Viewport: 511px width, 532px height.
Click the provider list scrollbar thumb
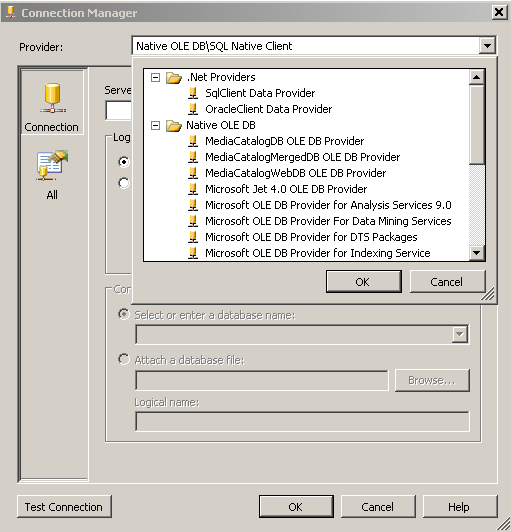(477, 125)
